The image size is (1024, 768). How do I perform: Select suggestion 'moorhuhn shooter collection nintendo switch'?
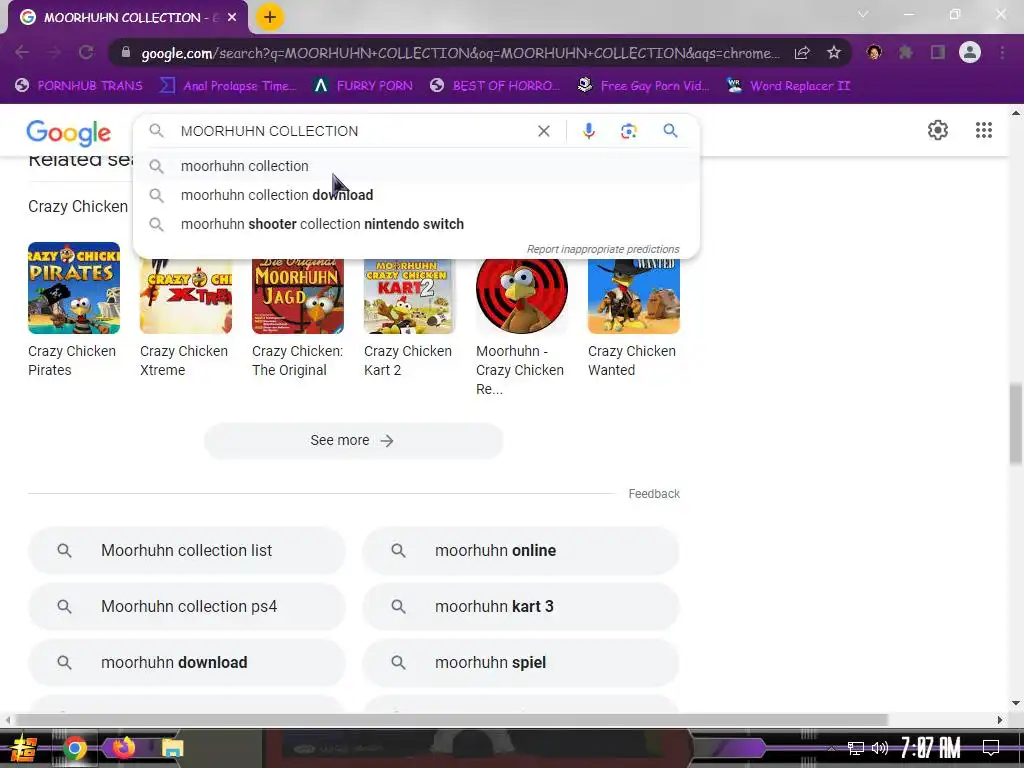[x=416, y=224]
